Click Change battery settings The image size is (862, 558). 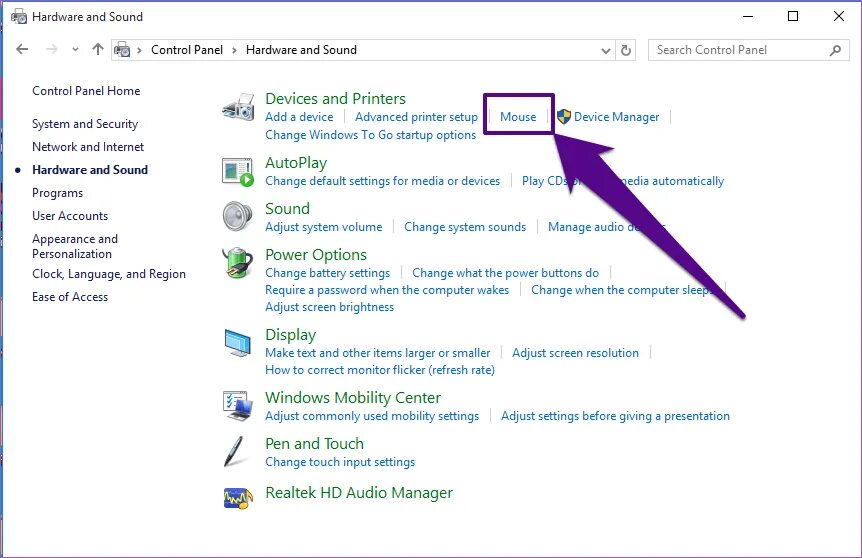(x=328, y=273)
